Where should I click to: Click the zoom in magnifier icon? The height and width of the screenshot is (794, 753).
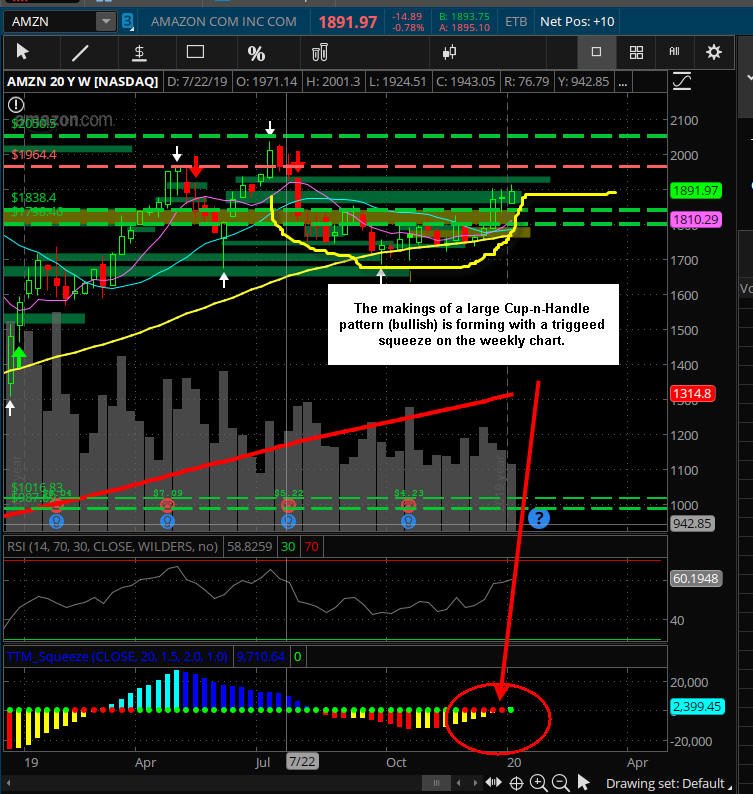click(x=538, y=783)
